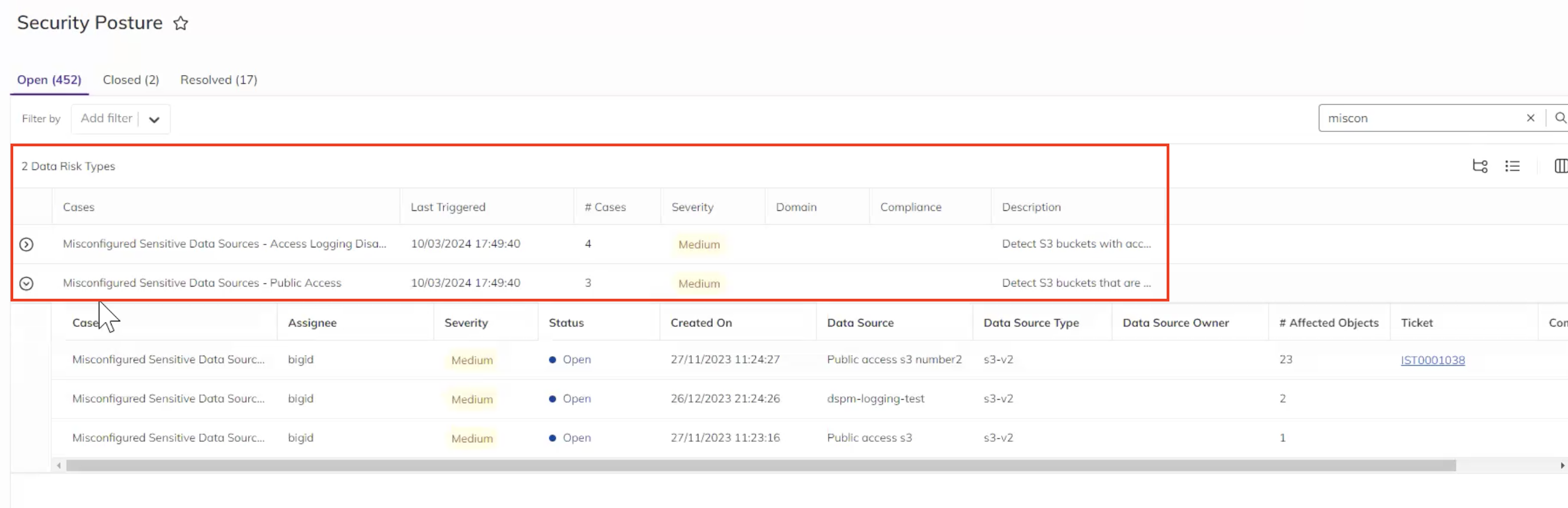Sort by Last Triggered column header
The image size is (1568, 508).
click(448, 207)
